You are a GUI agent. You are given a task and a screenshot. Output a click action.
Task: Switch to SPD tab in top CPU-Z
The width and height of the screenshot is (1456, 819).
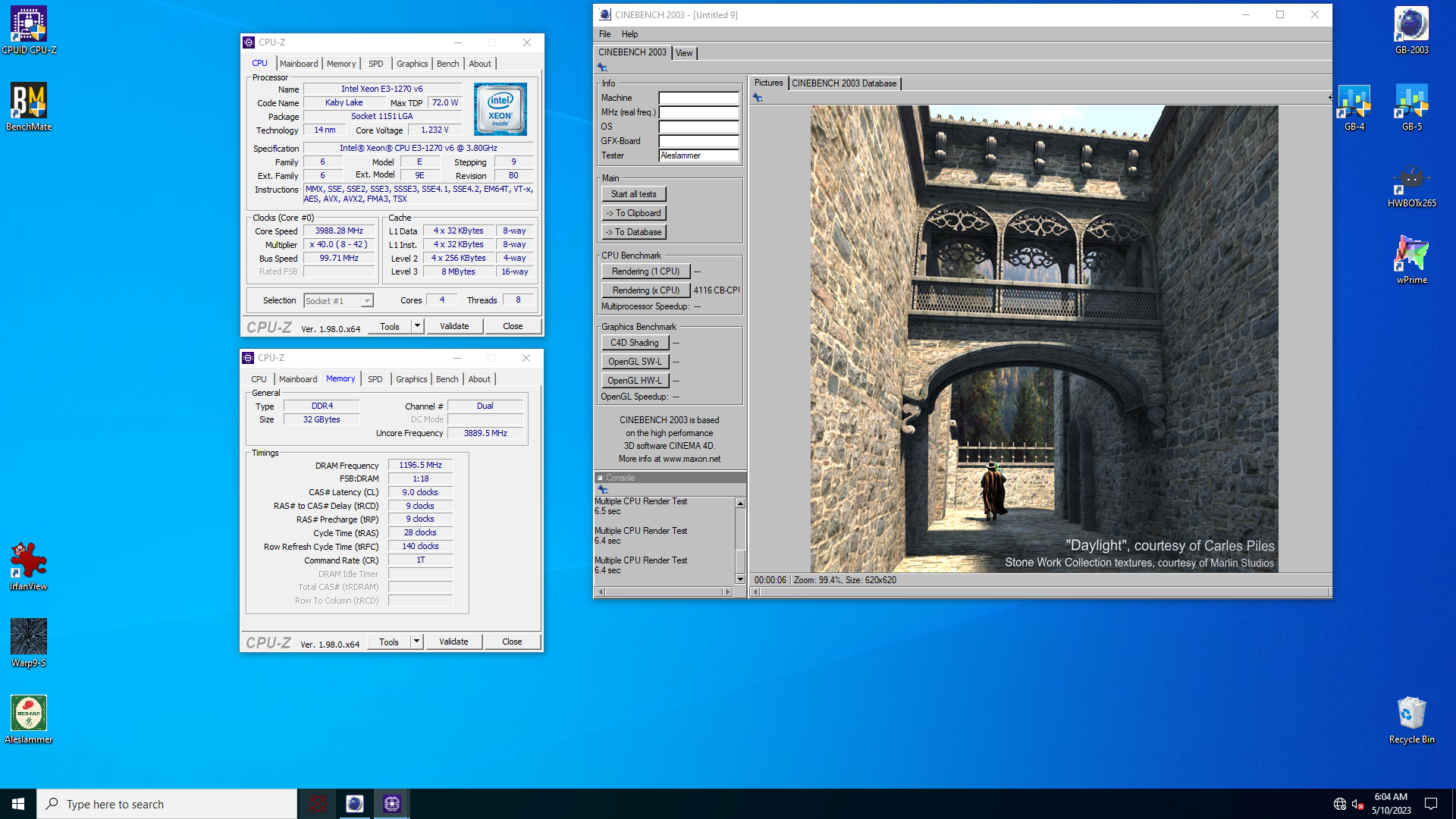376,64
